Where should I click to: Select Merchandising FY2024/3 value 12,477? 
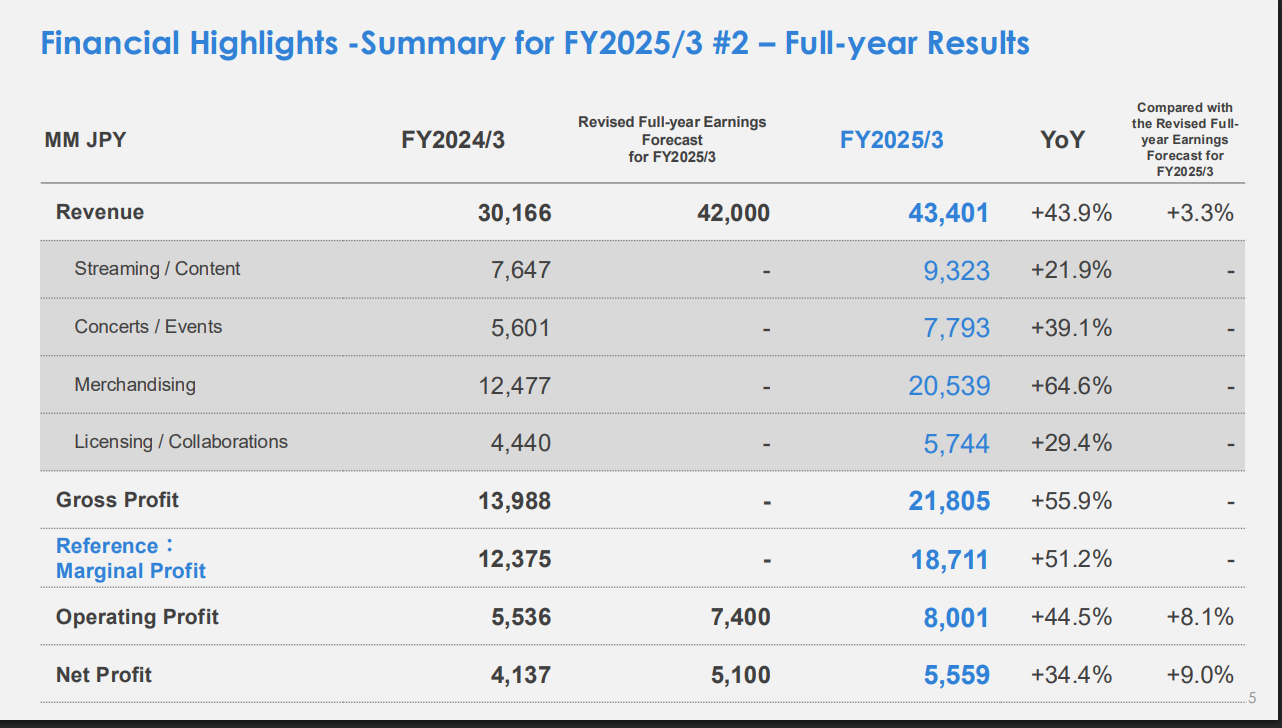tap(514, 385)
